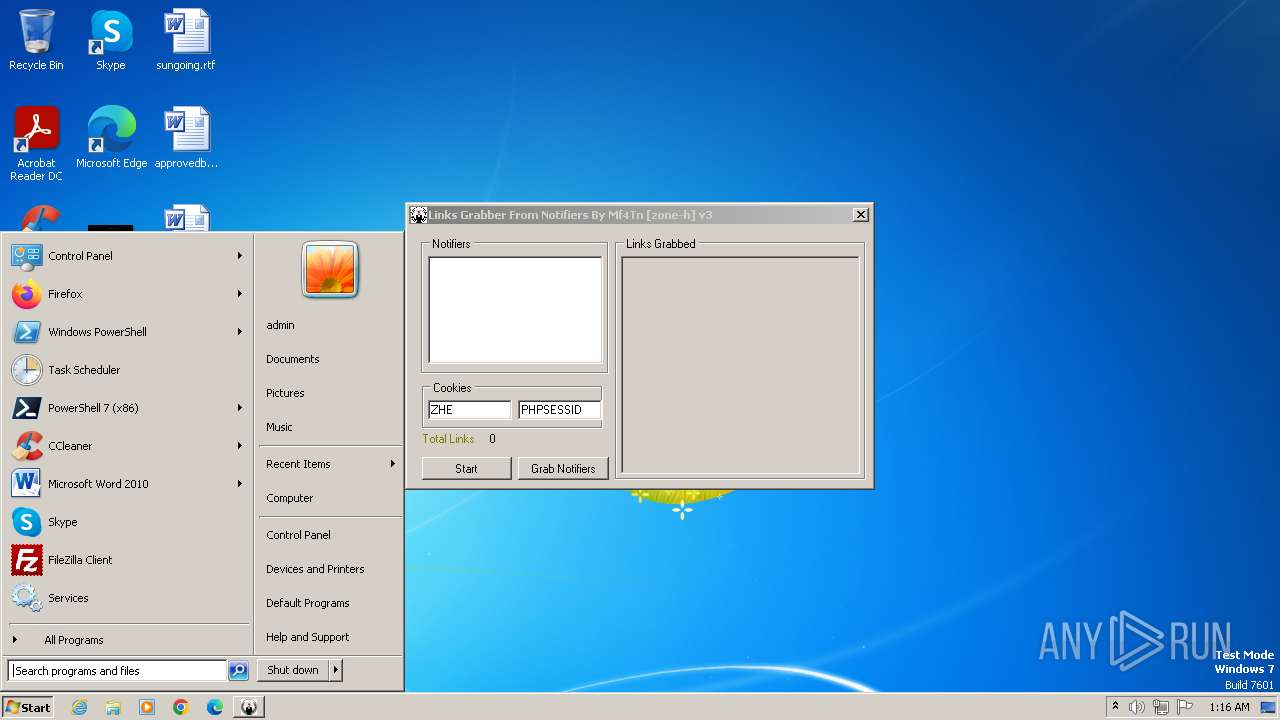Click the Services gear icon
Viewport: 1280px width, 720px height.
[27, 598]
